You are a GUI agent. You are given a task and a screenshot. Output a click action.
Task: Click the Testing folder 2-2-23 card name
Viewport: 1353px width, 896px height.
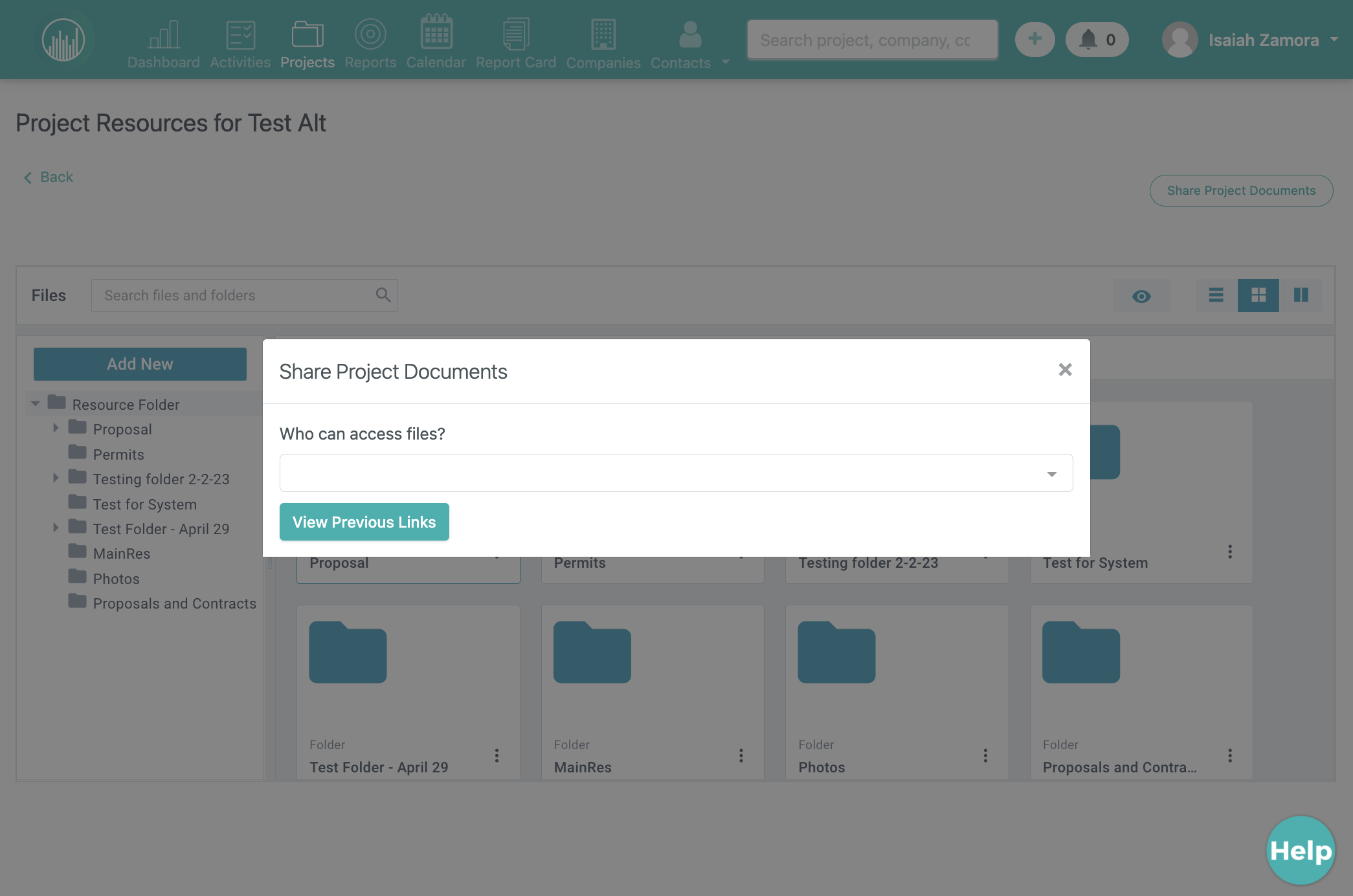tap(868, 563)
